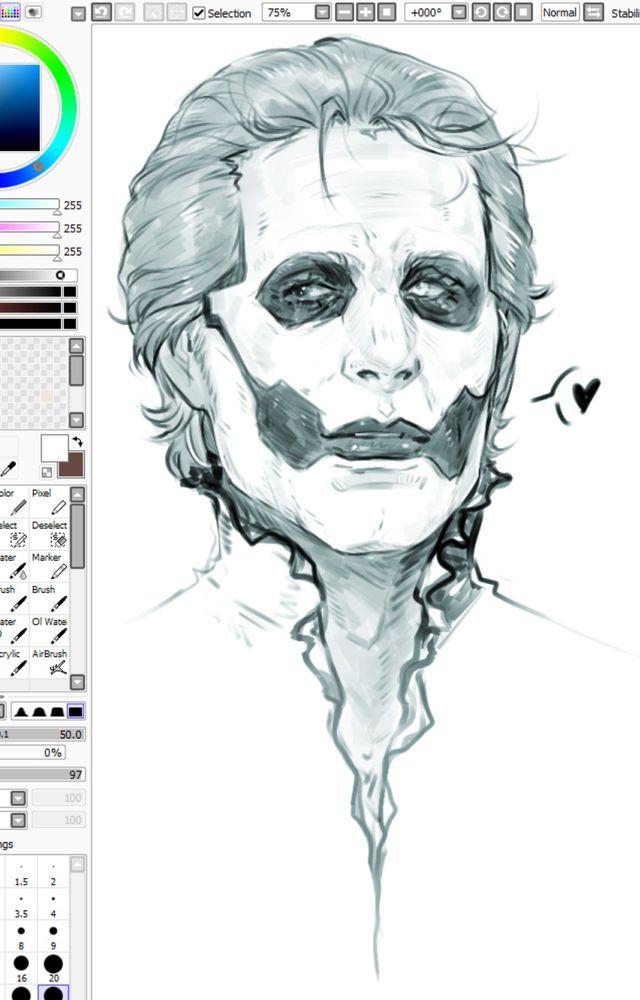The height and width of the screenshot is (1000, 640).
Task: Select the Pixel pen tool
Action: click(x=50, y=501)
